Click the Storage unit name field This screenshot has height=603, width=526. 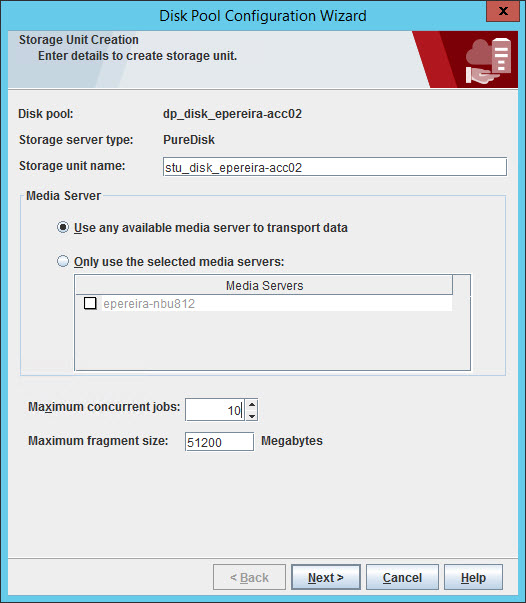335,167
